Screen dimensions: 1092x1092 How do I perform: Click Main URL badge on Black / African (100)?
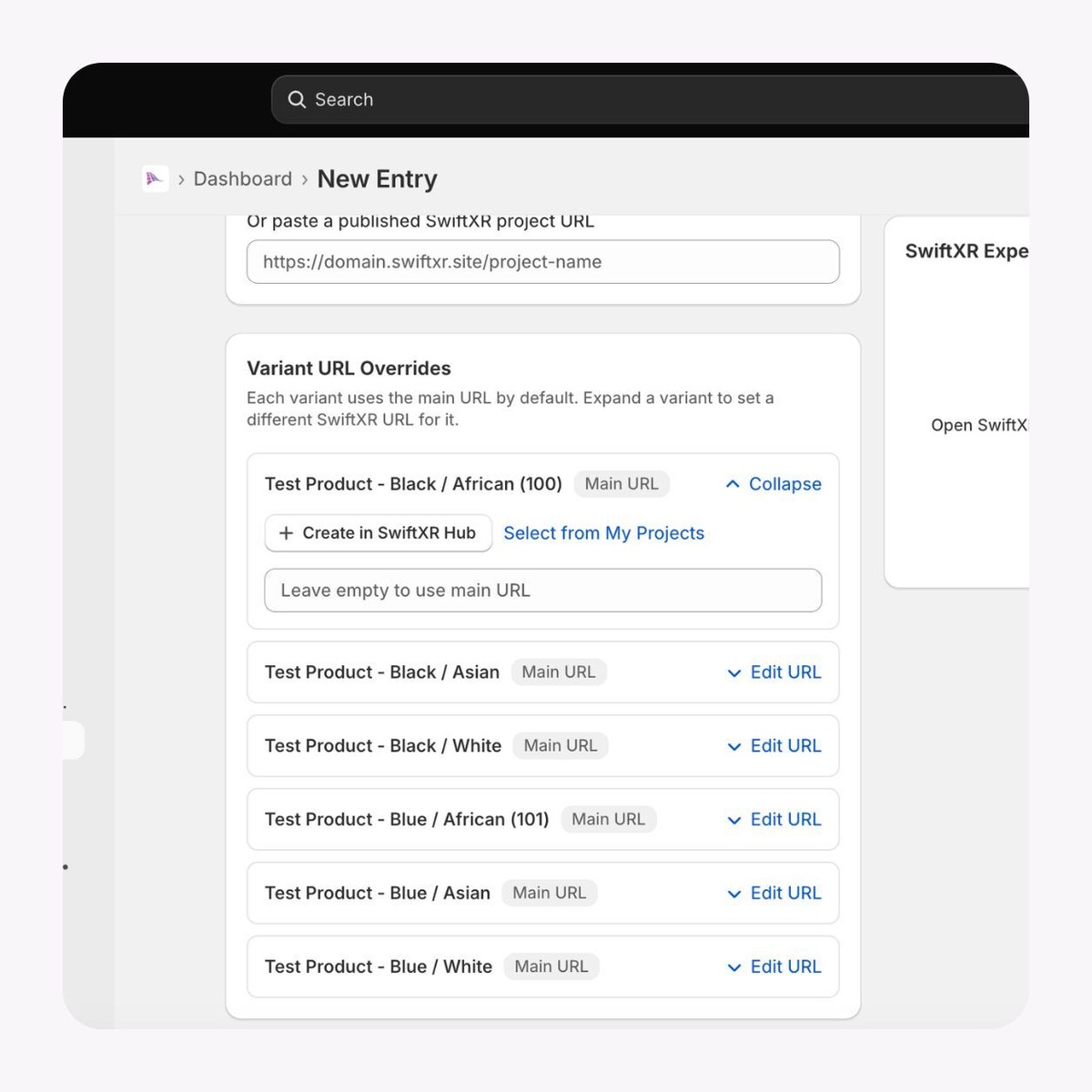click(x=622, y=484)
